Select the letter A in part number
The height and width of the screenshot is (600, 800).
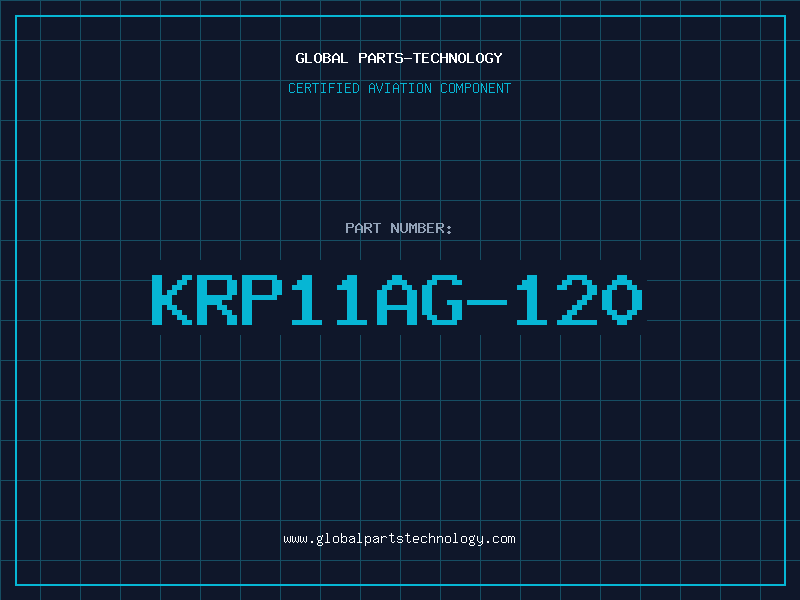(397, 299)
